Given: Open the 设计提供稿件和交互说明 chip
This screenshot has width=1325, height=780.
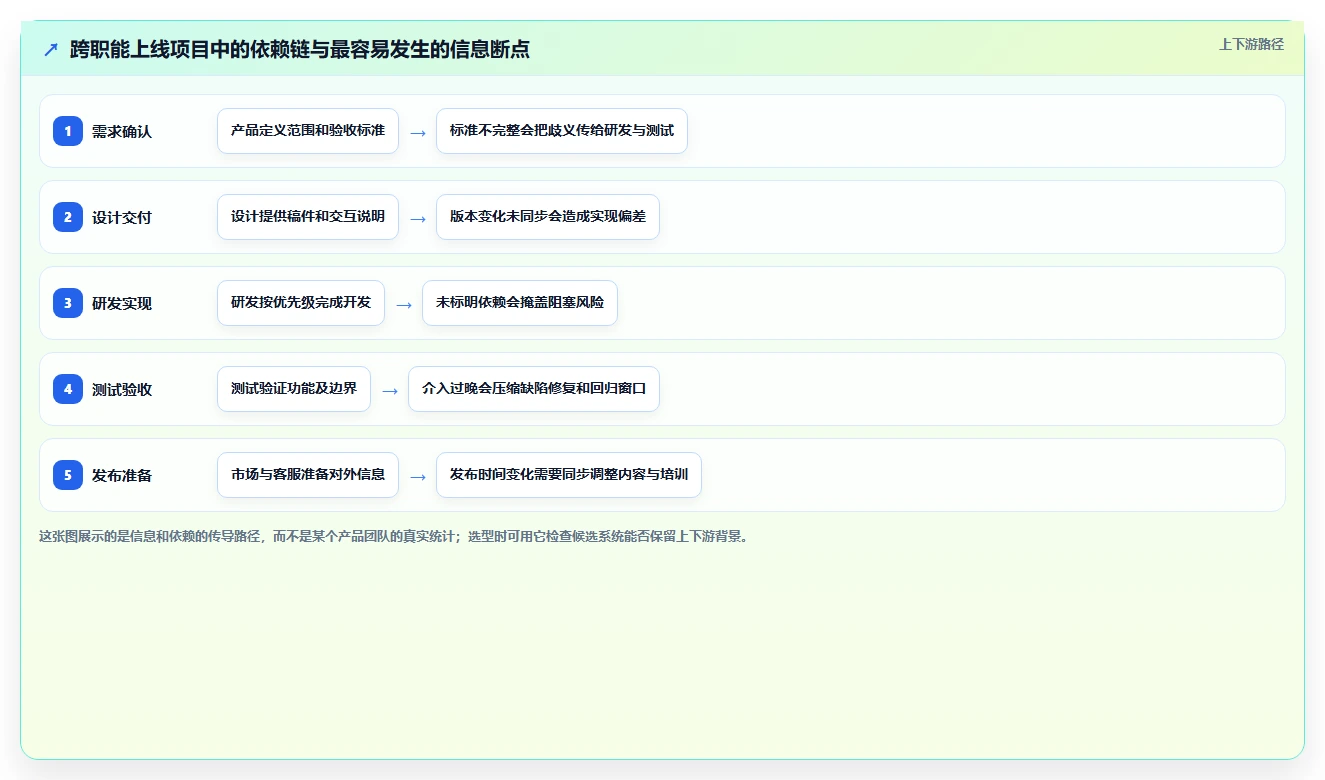Looking at the screenshot, I should pyautogui.click(x=308, y=217).
